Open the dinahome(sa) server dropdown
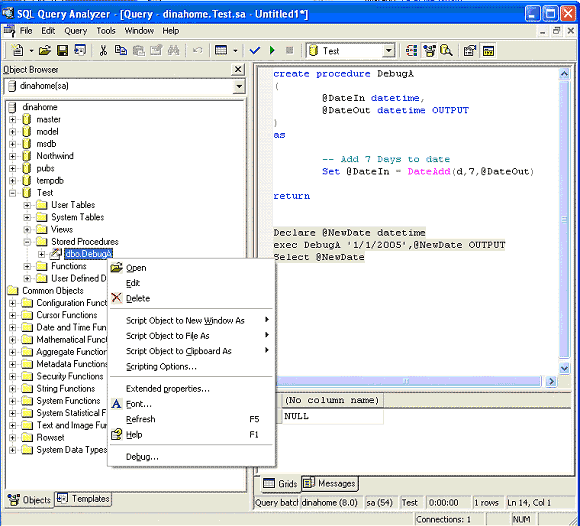580x526 pixels. click(239, 87)
